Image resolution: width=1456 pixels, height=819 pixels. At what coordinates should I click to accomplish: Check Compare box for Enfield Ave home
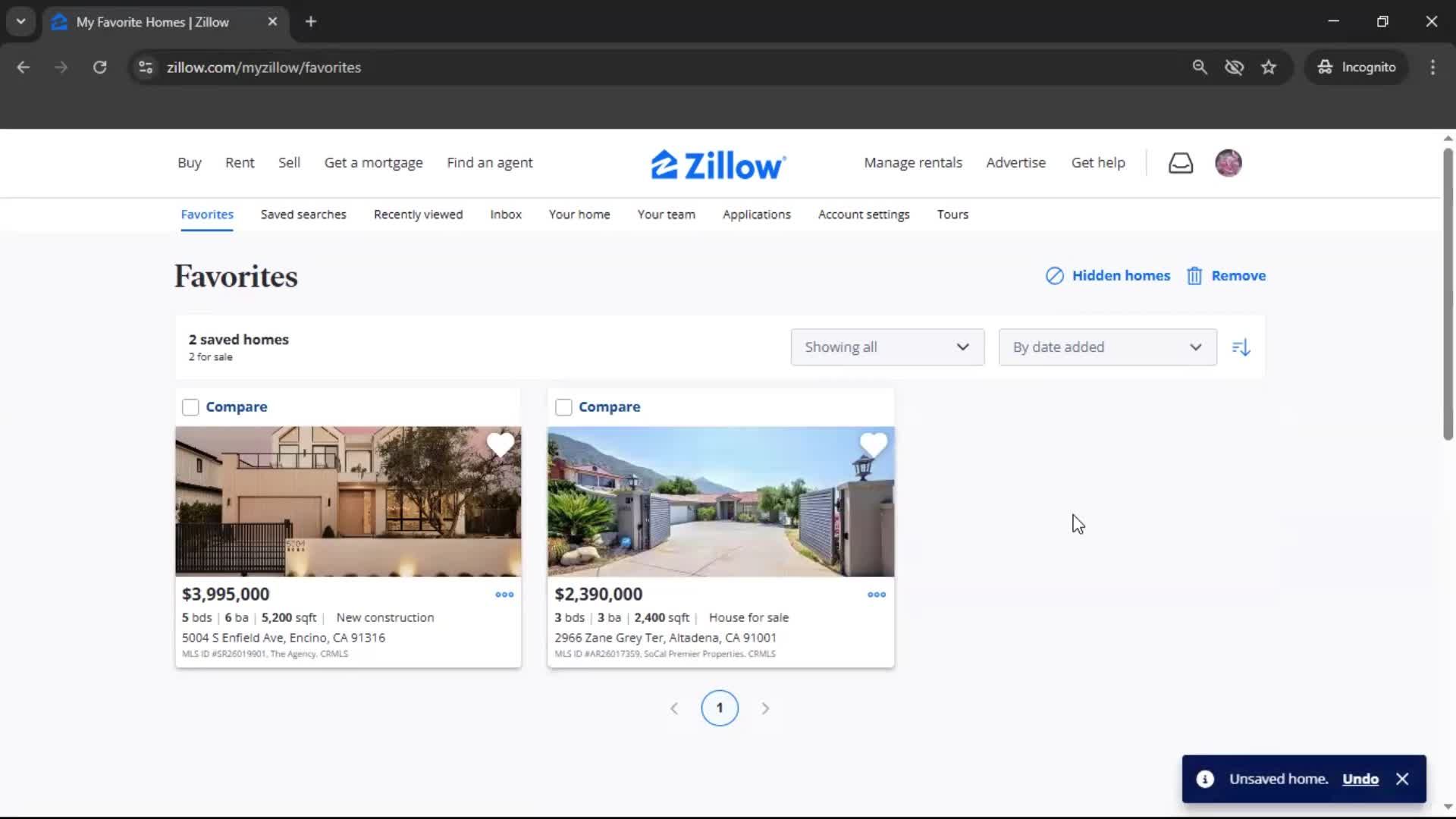(190, 407)
